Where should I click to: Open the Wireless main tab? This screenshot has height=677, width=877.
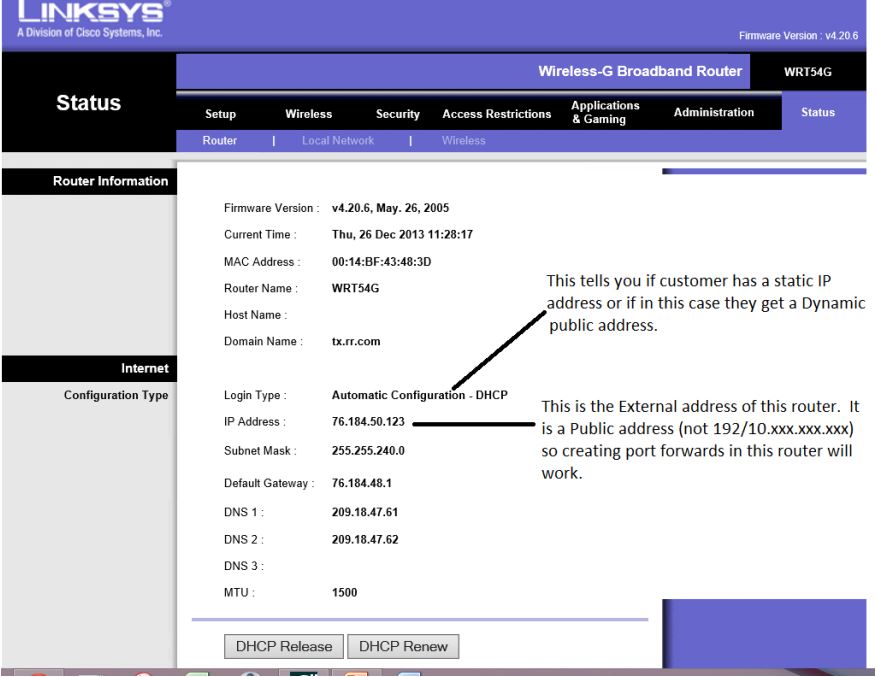pos(309,114)
